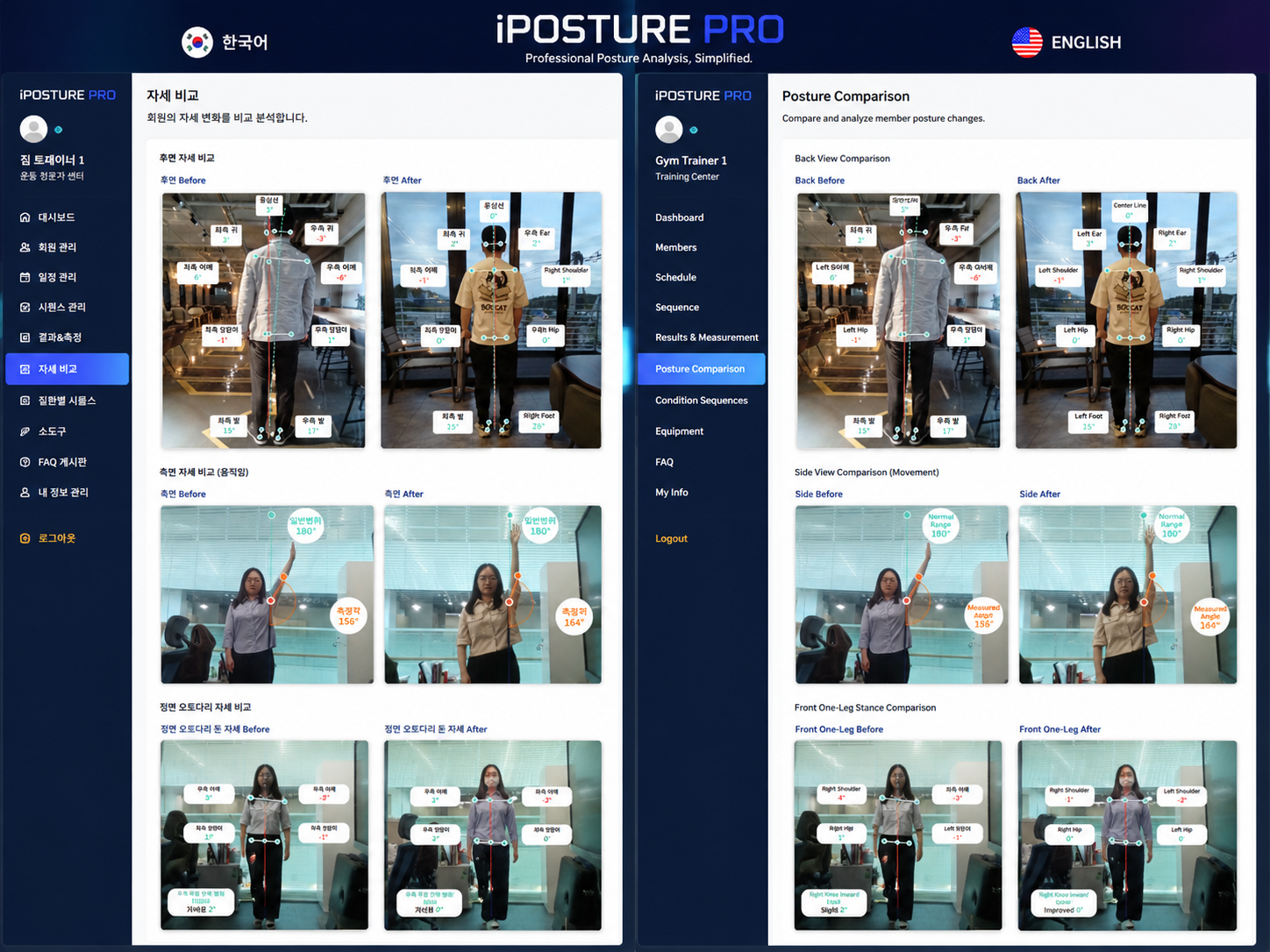Click the calendar icon beside 일정 관리
The image size is (1270, 952).
(25, 277)
